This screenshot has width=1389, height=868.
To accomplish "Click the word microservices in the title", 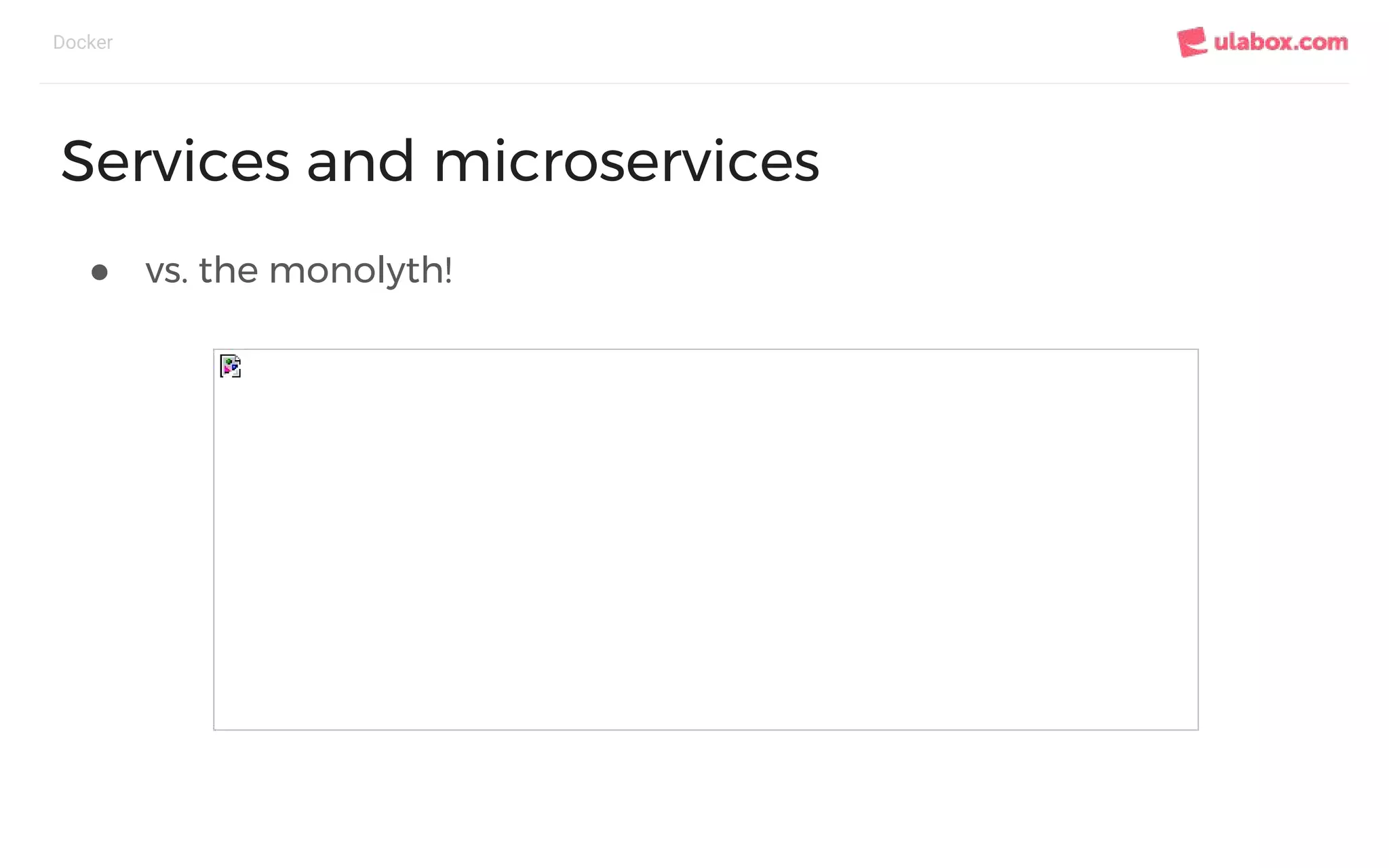I will click(x=627, y=161).
